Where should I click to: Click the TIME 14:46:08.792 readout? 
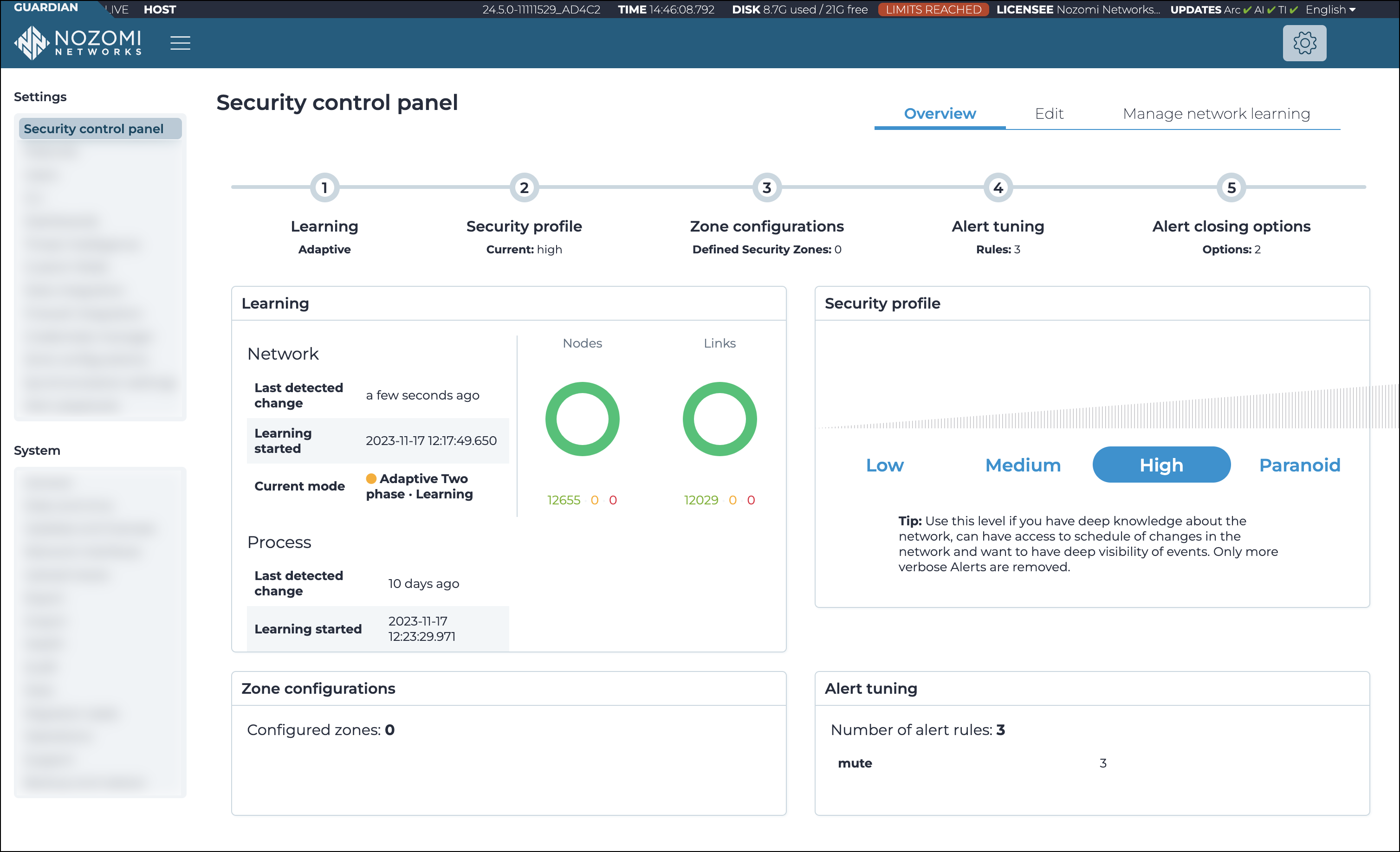click(x=666, y=9)
